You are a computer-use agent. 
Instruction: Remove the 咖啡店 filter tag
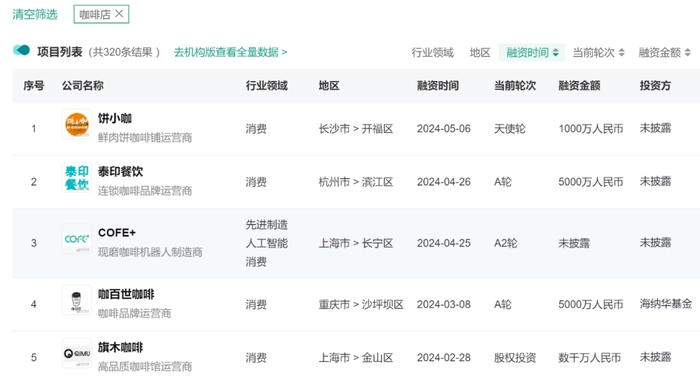tap(119, 14)
